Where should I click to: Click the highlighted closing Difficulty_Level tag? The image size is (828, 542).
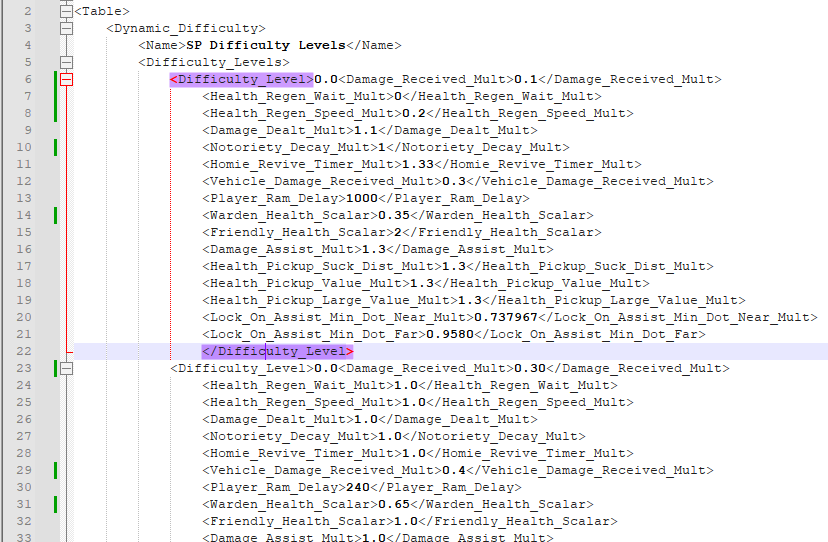pyautogui.click(x=277, y=351)
